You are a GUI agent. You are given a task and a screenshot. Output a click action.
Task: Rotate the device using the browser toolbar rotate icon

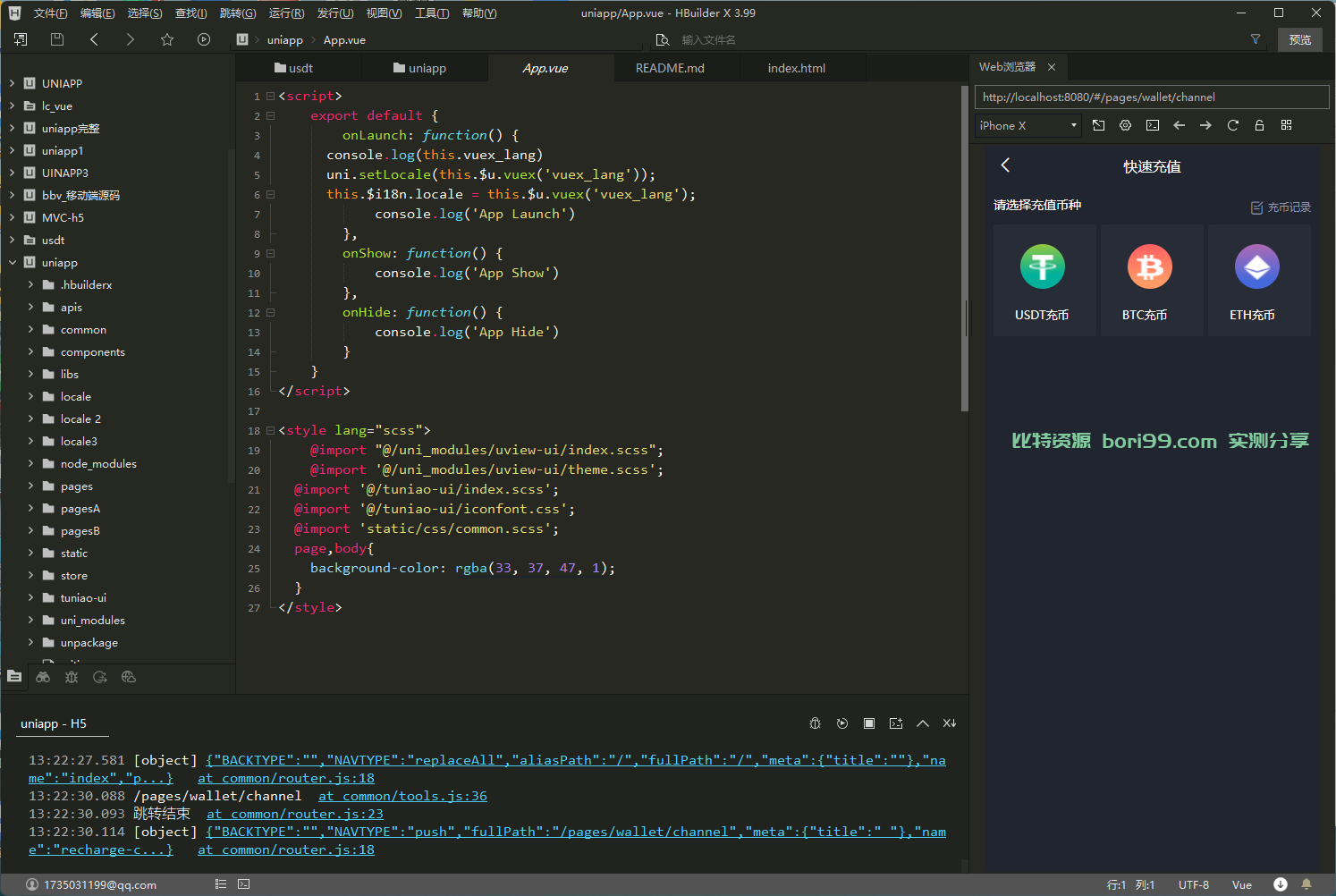pos(1099,125)
